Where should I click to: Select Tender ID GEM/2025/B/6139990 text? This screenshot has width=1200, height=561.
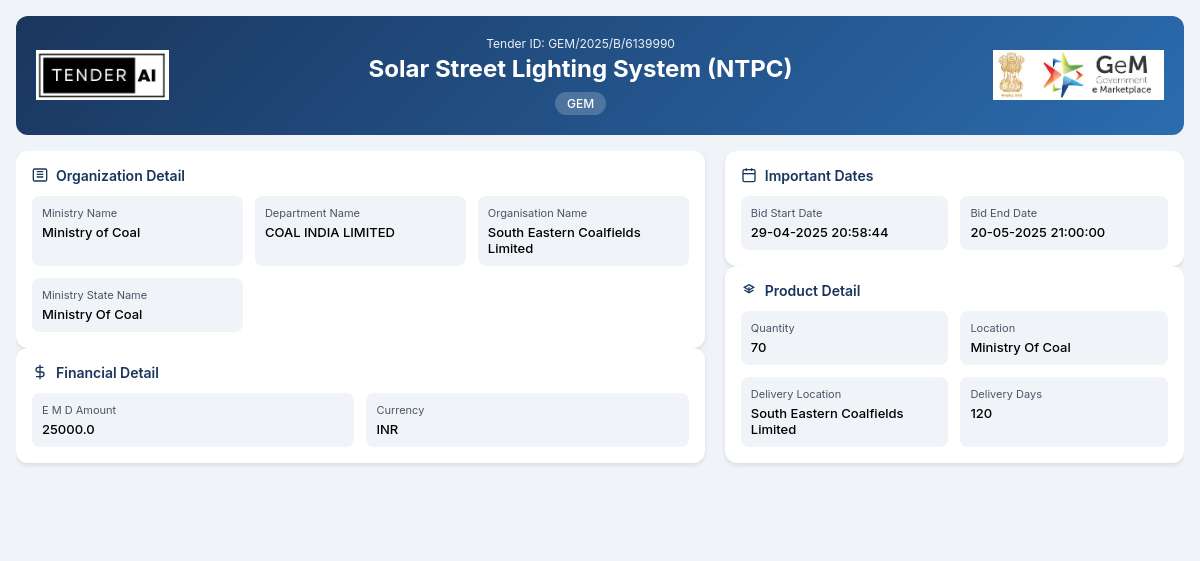tap(580, 44)
